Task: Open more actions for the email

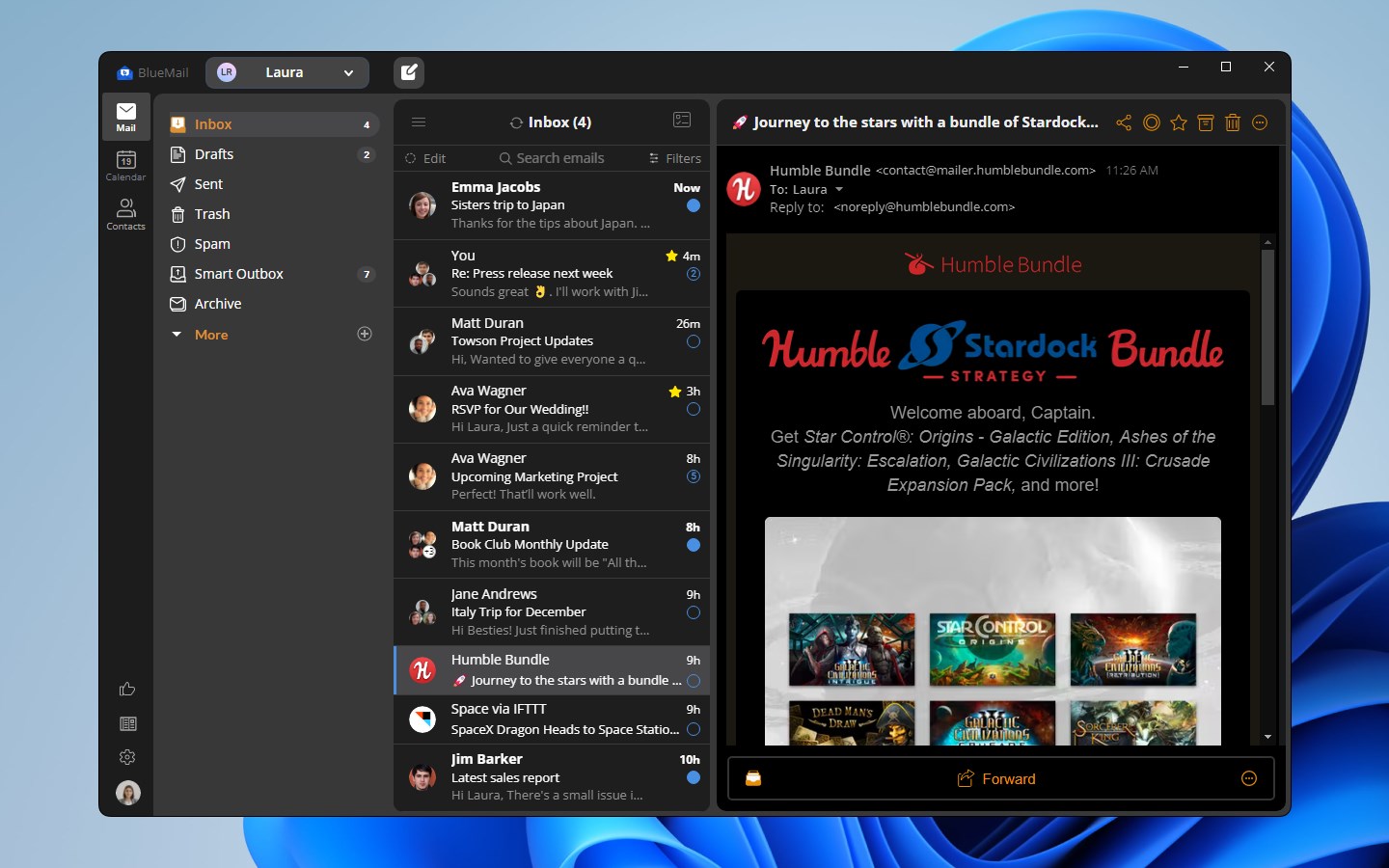Action: (1259, 122)
